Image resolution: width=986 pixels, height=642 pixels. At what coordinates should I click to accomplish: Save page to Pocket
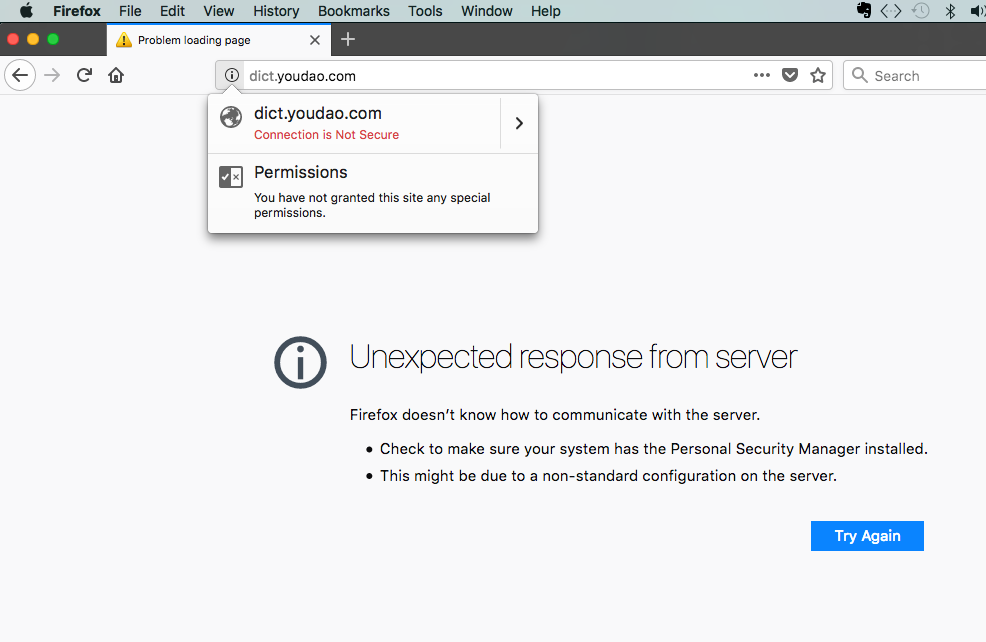coord(790,75)
